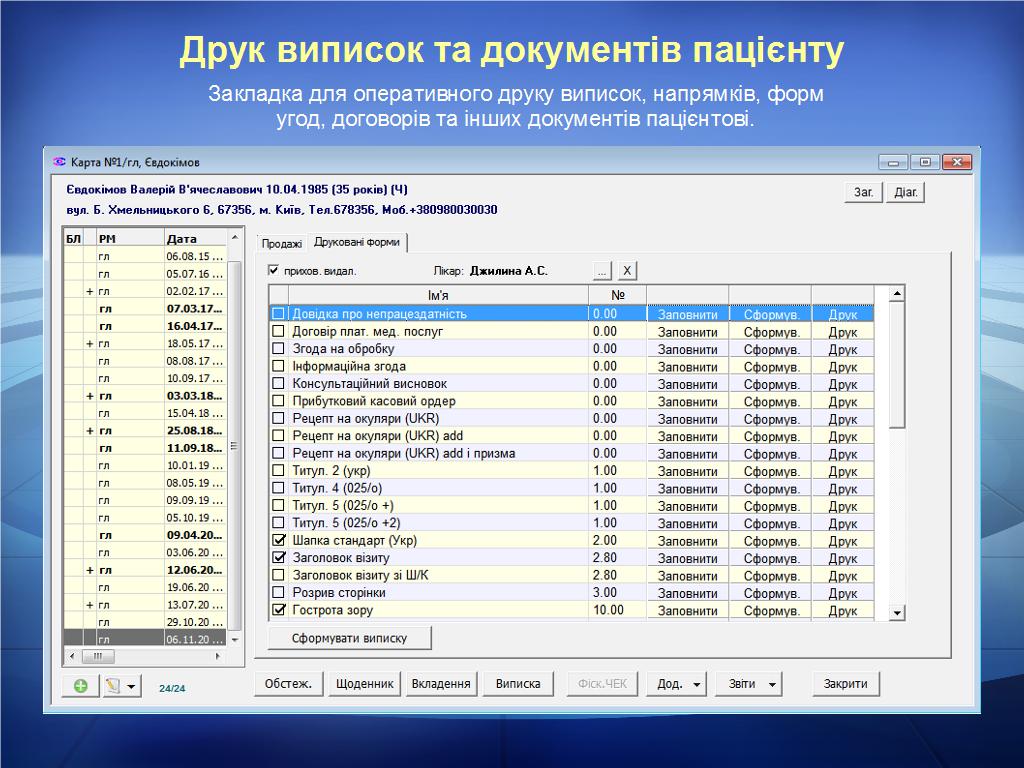Viewport: 1024px width, 768px height.
Task: Open the 'Звіти' dropdown
Action: tap(752, 684)
